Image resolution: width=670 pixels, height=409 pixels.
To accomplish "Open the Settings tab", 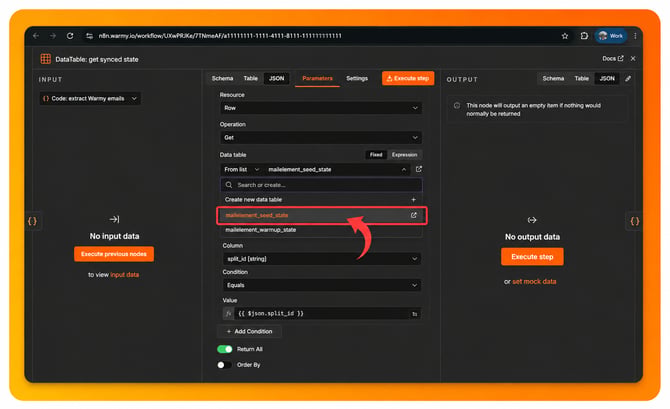I will click(357, 79).
